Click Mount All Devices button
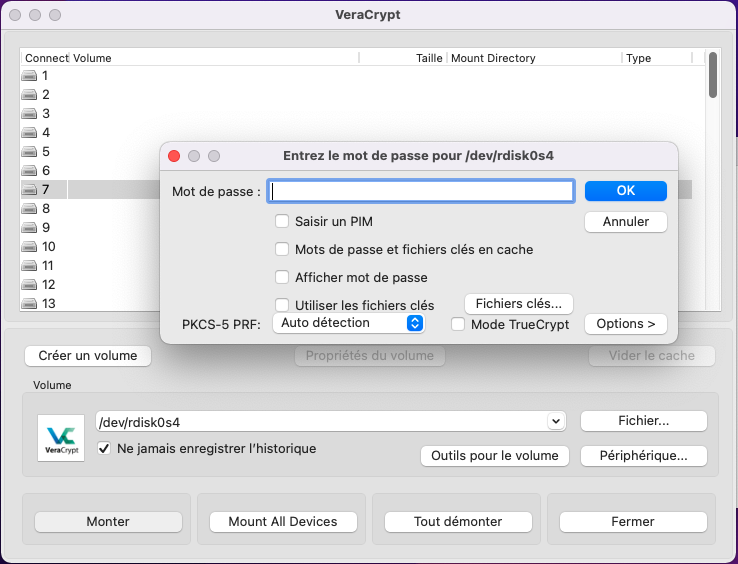This screenshot has height=564, width=738. pos(283,522)
